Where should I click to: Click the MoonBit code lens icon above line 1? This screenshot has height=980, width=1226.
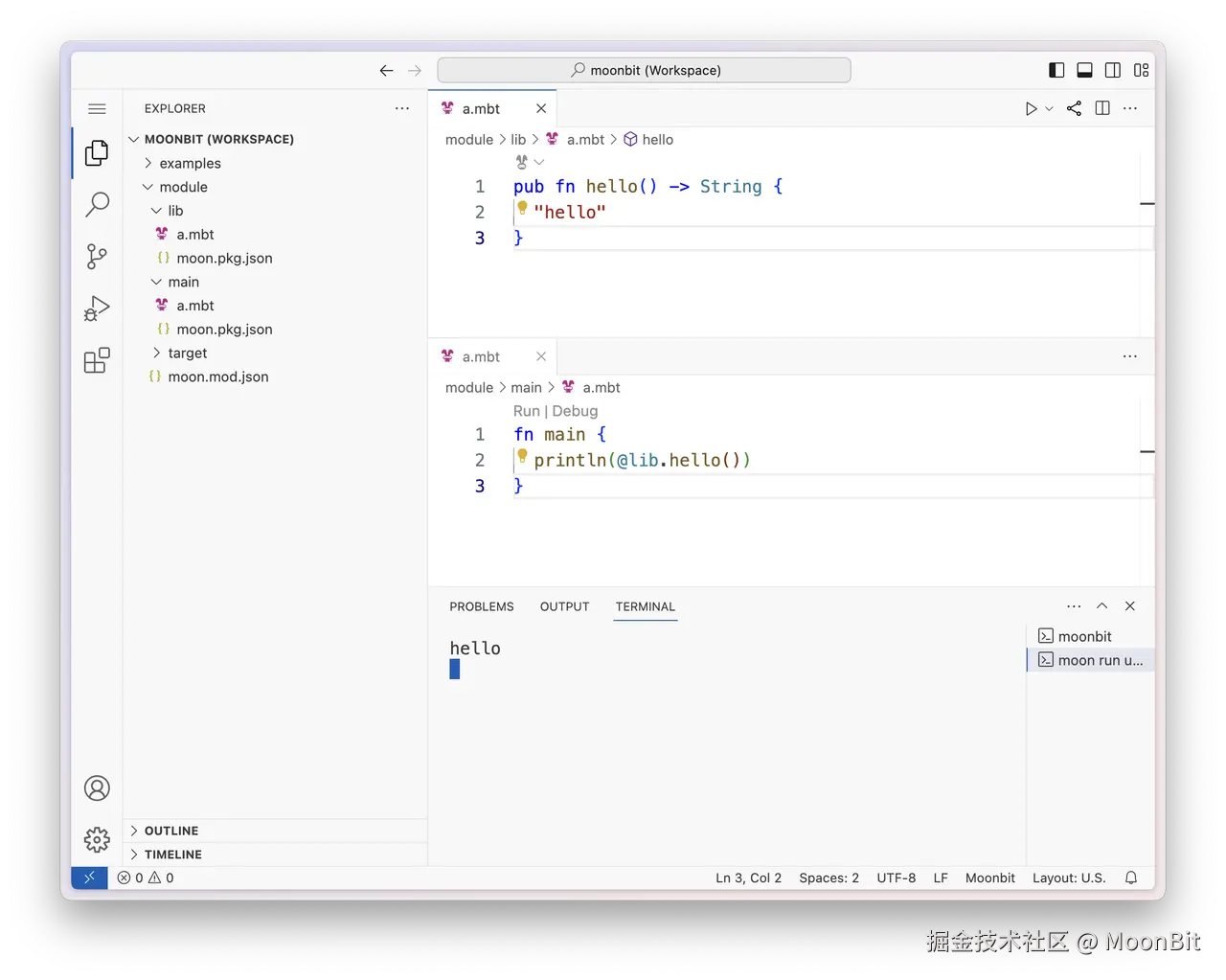522,162
